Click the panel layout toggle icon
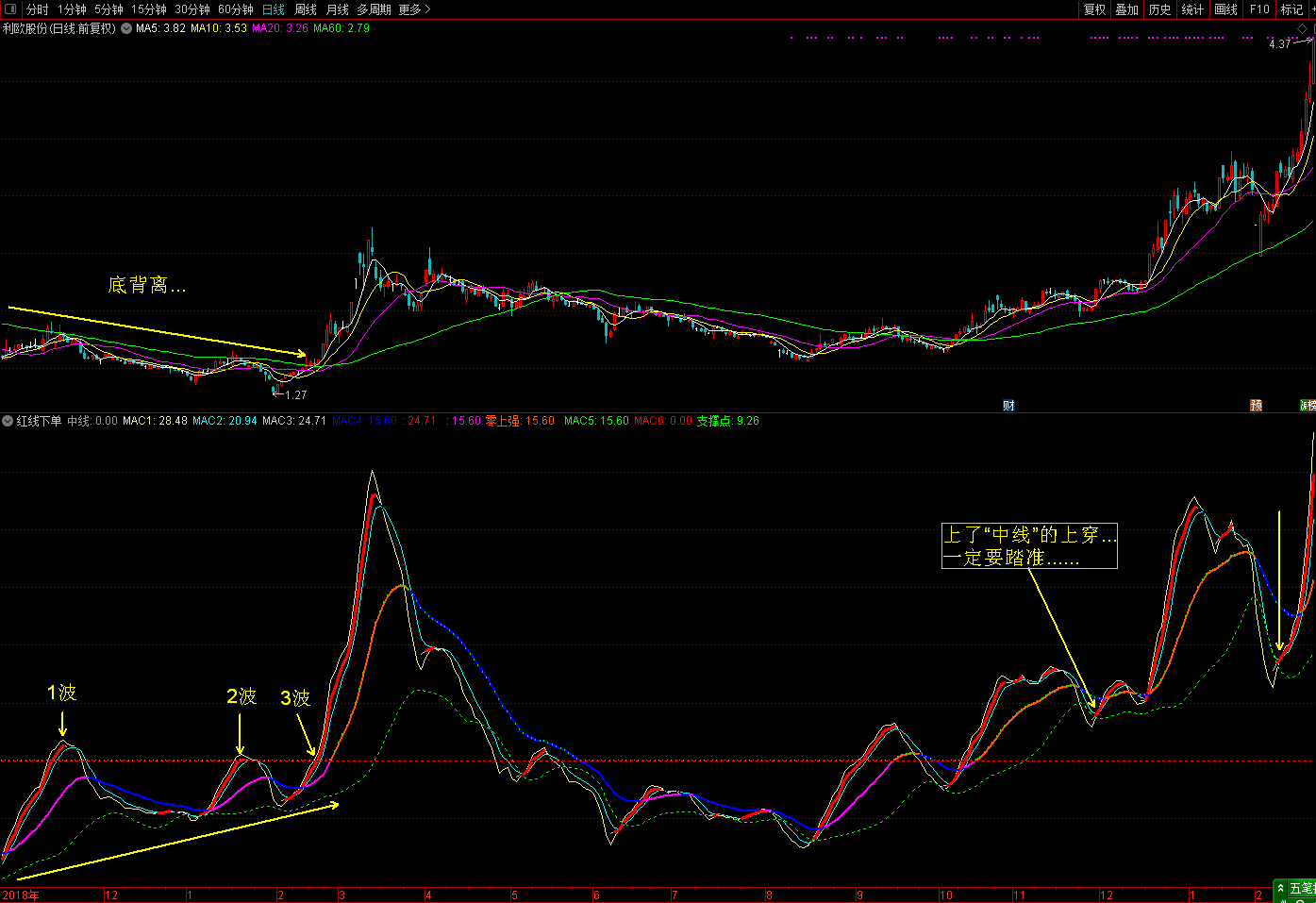 point(10,9)
